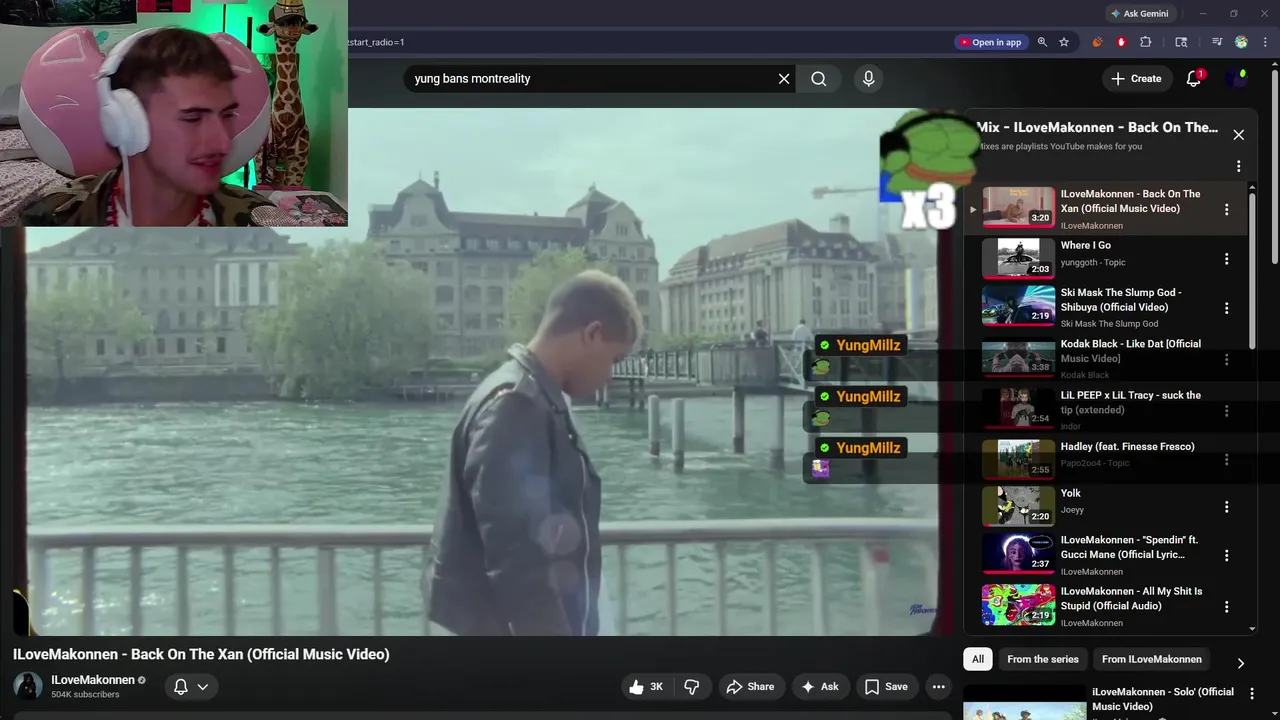1280x720 pixels.
Task: Open subscription notification bell dropdown
Action: coord(190,687)
